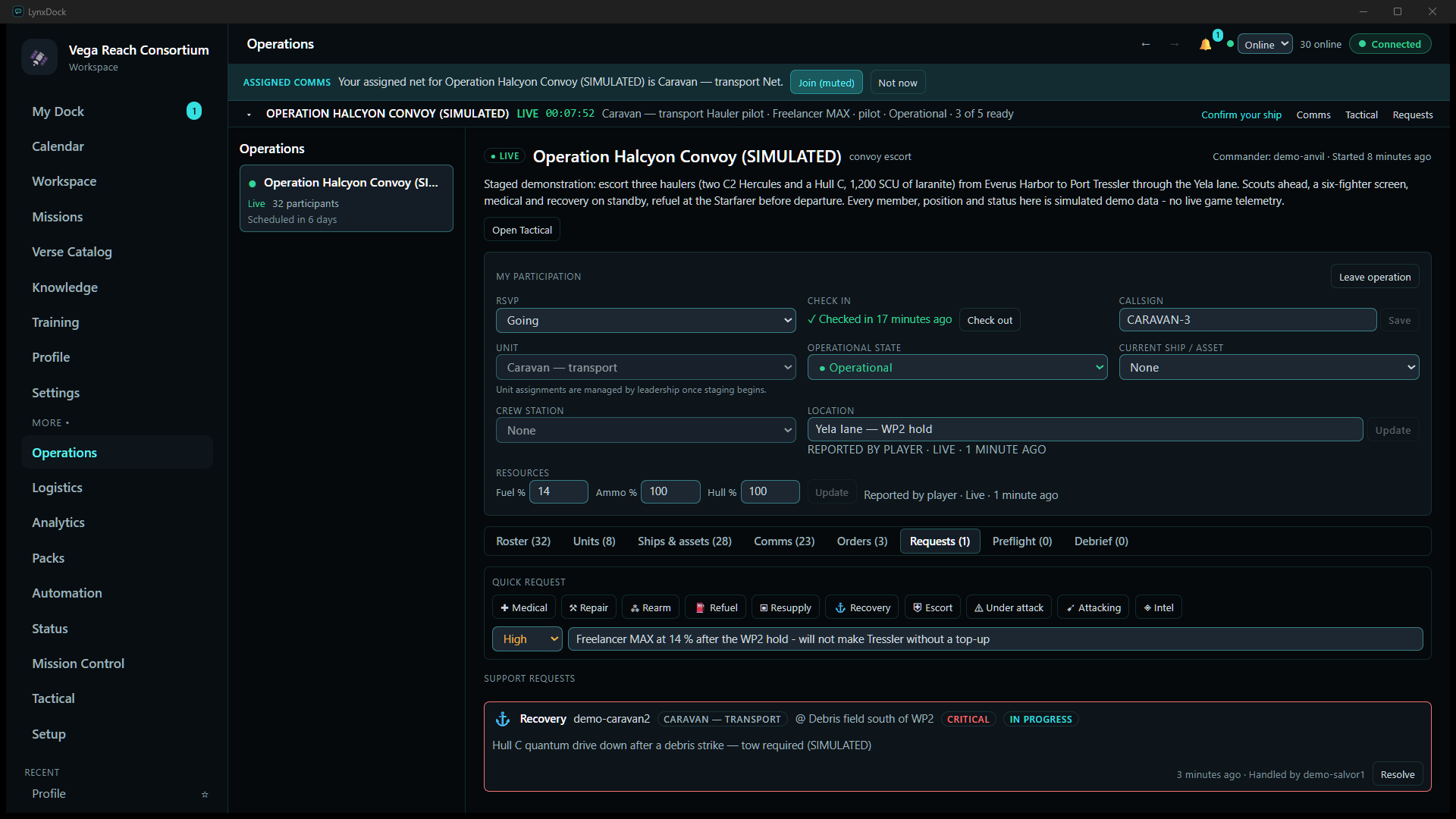Screen dimensions: 1456x819
Task: Click the Check out button
Action: [990, 320]
